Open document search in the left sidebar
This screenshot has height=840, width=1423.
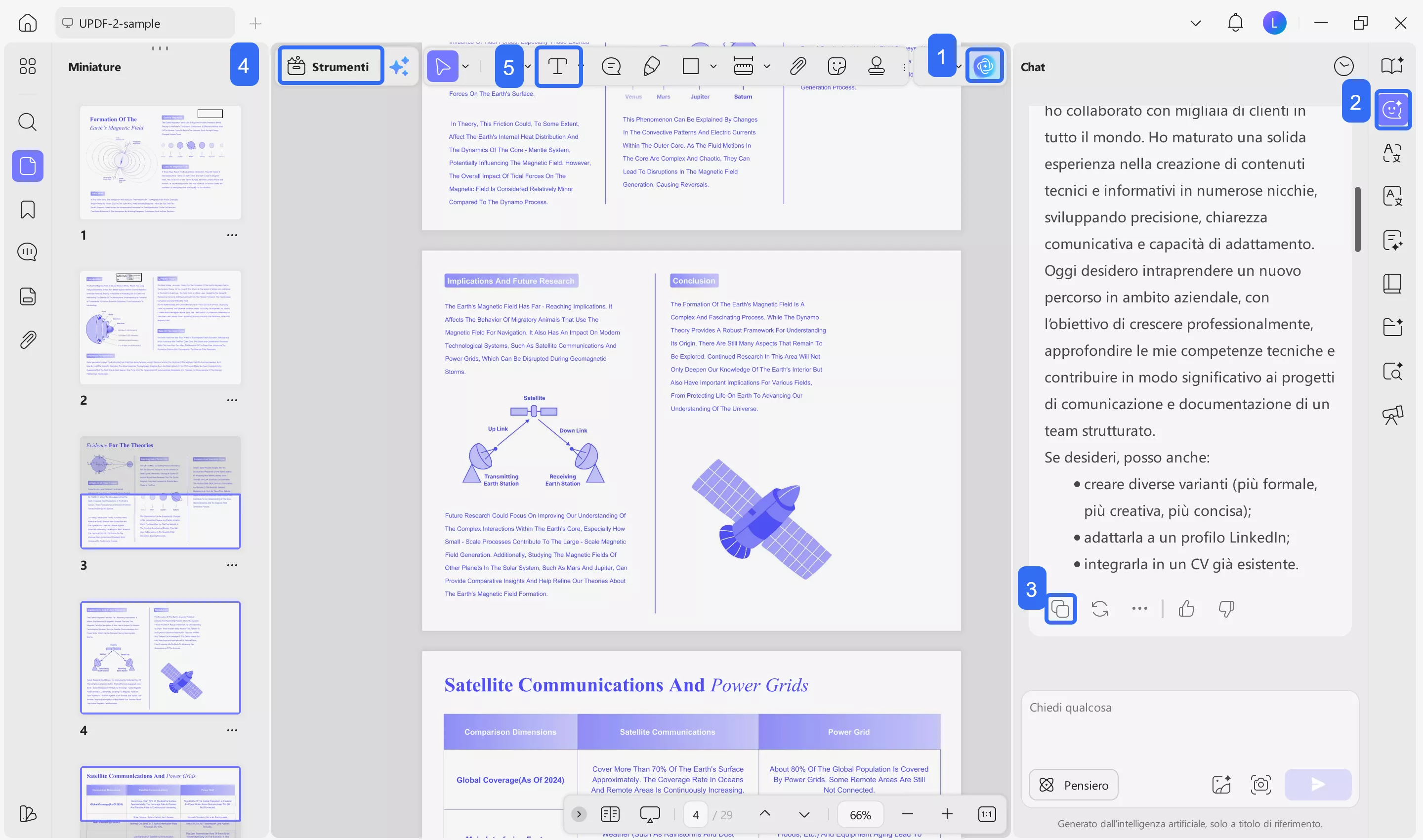tap(27, 122)
